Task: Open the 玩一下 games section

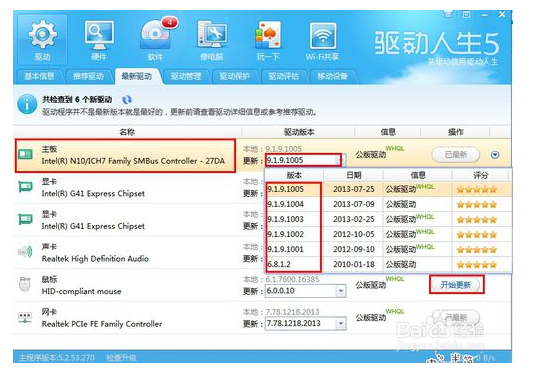Action: 268,40
